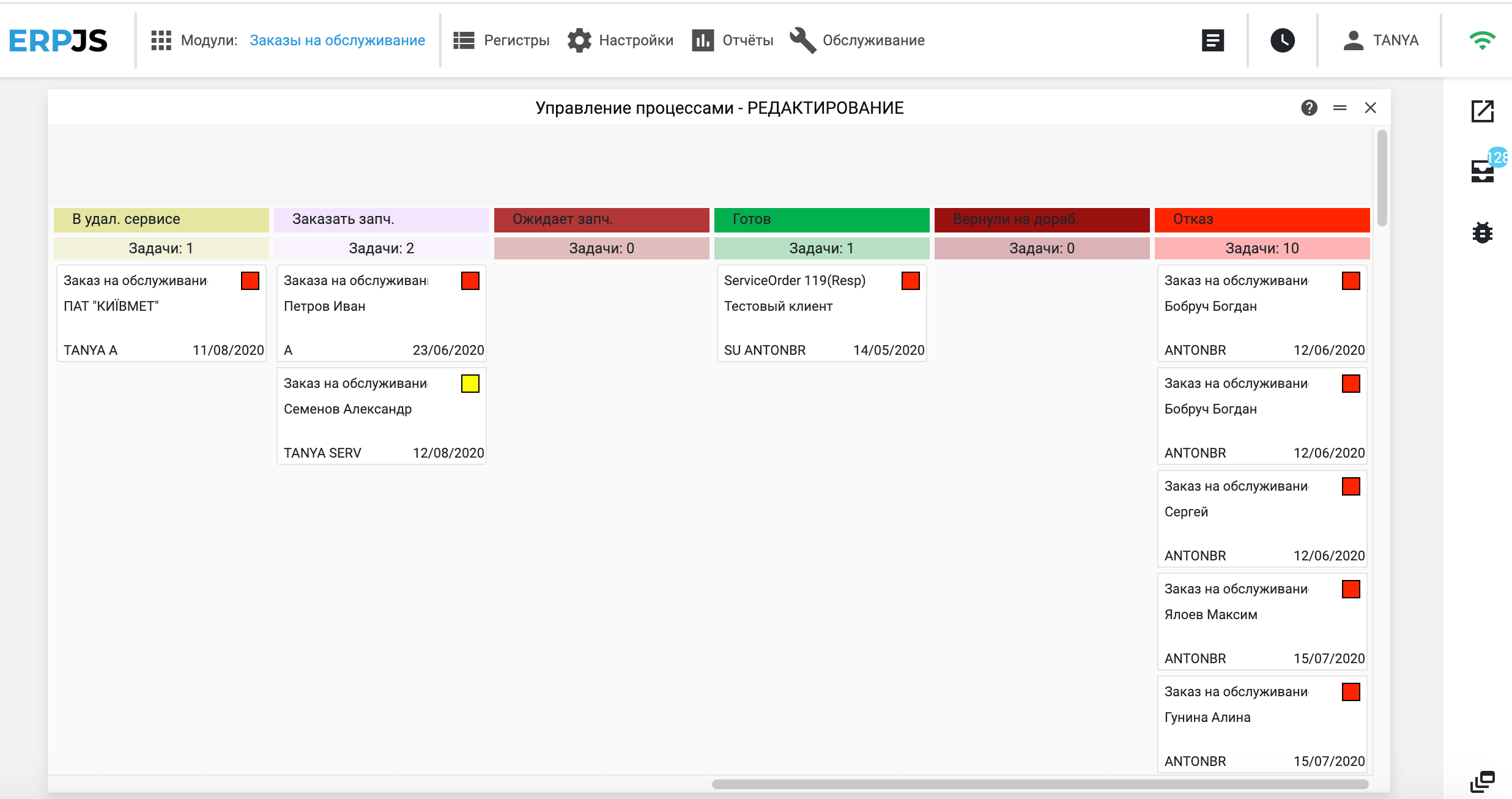Click the horizontal scrollbar at the bottom of the board
1512x799 pixels.
pos(1040,784)
